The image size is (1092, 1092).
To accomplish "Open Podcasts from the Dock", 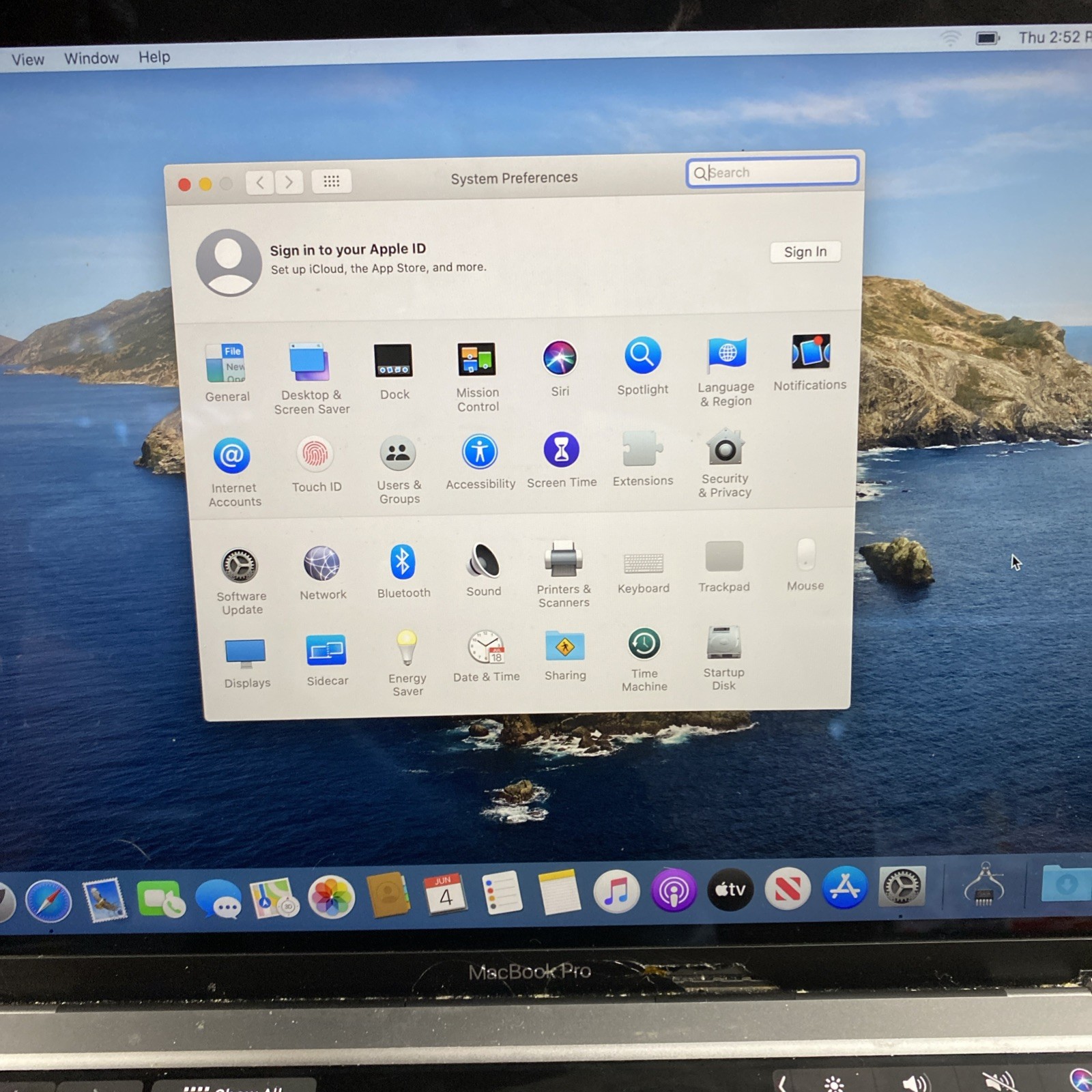I will [x=674, y=890].
